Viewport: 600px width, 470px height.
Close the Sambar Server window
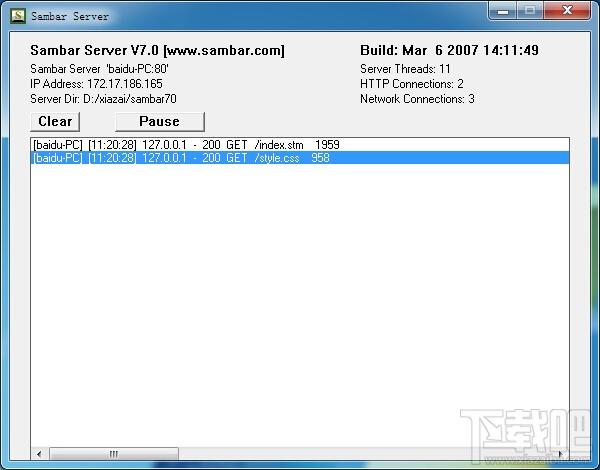click(567, 11)
